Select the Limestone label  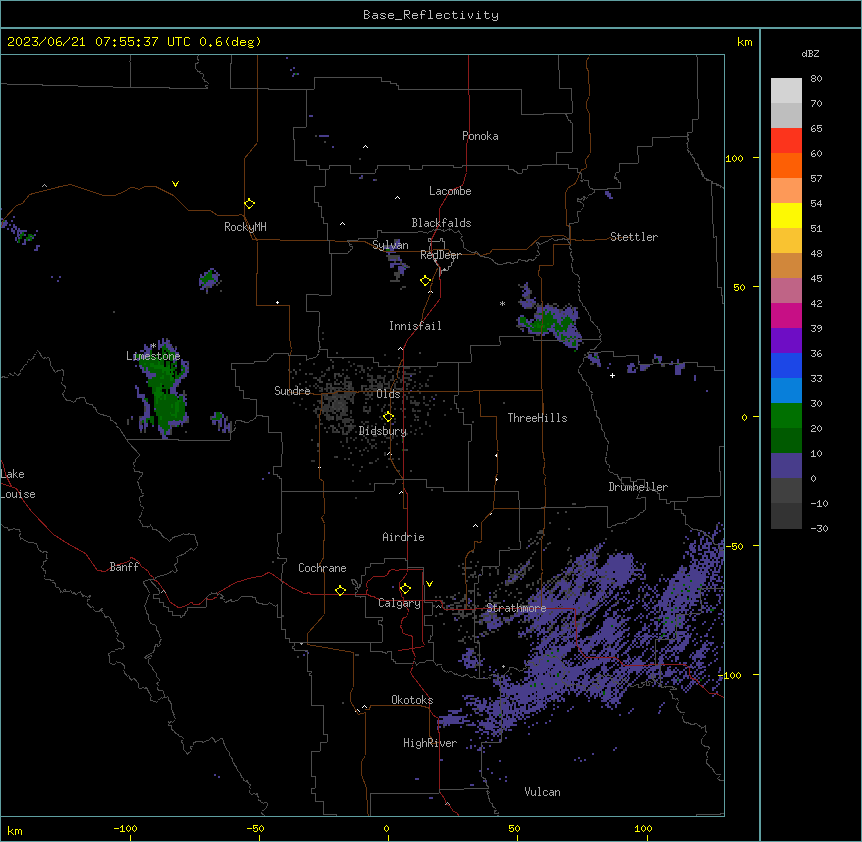click(x=153, y=356)
